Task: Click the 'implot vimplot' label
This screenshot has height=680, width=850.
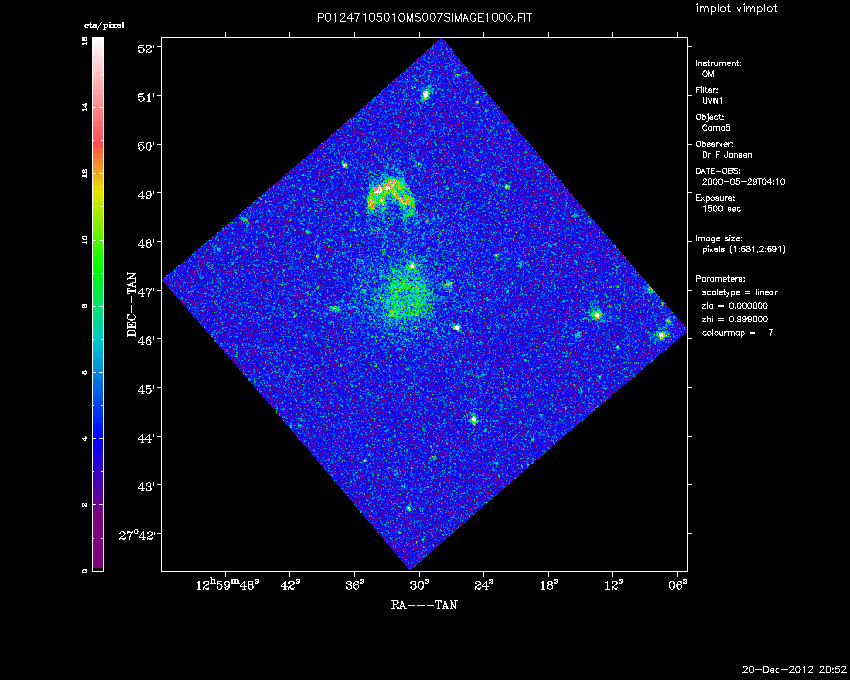Action: coord(736,8)
